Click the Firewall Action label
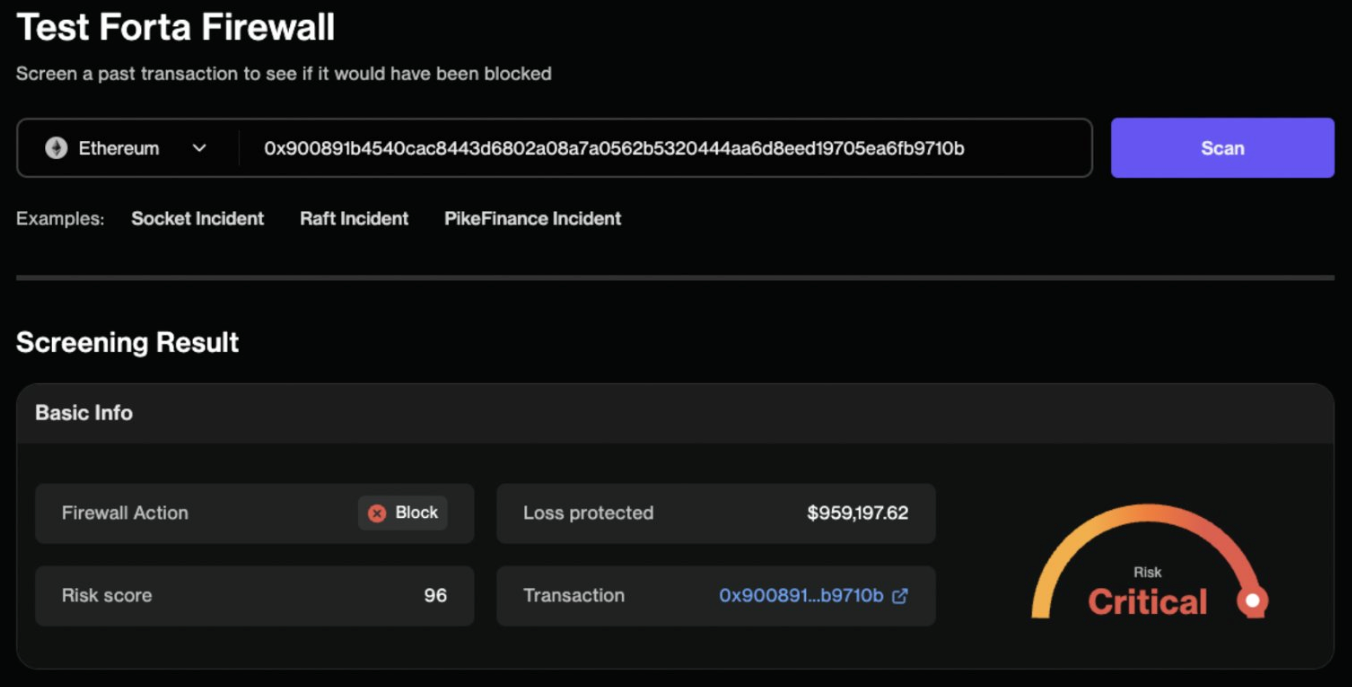Viewport: 1352px width, 687px height. point(125,513)
